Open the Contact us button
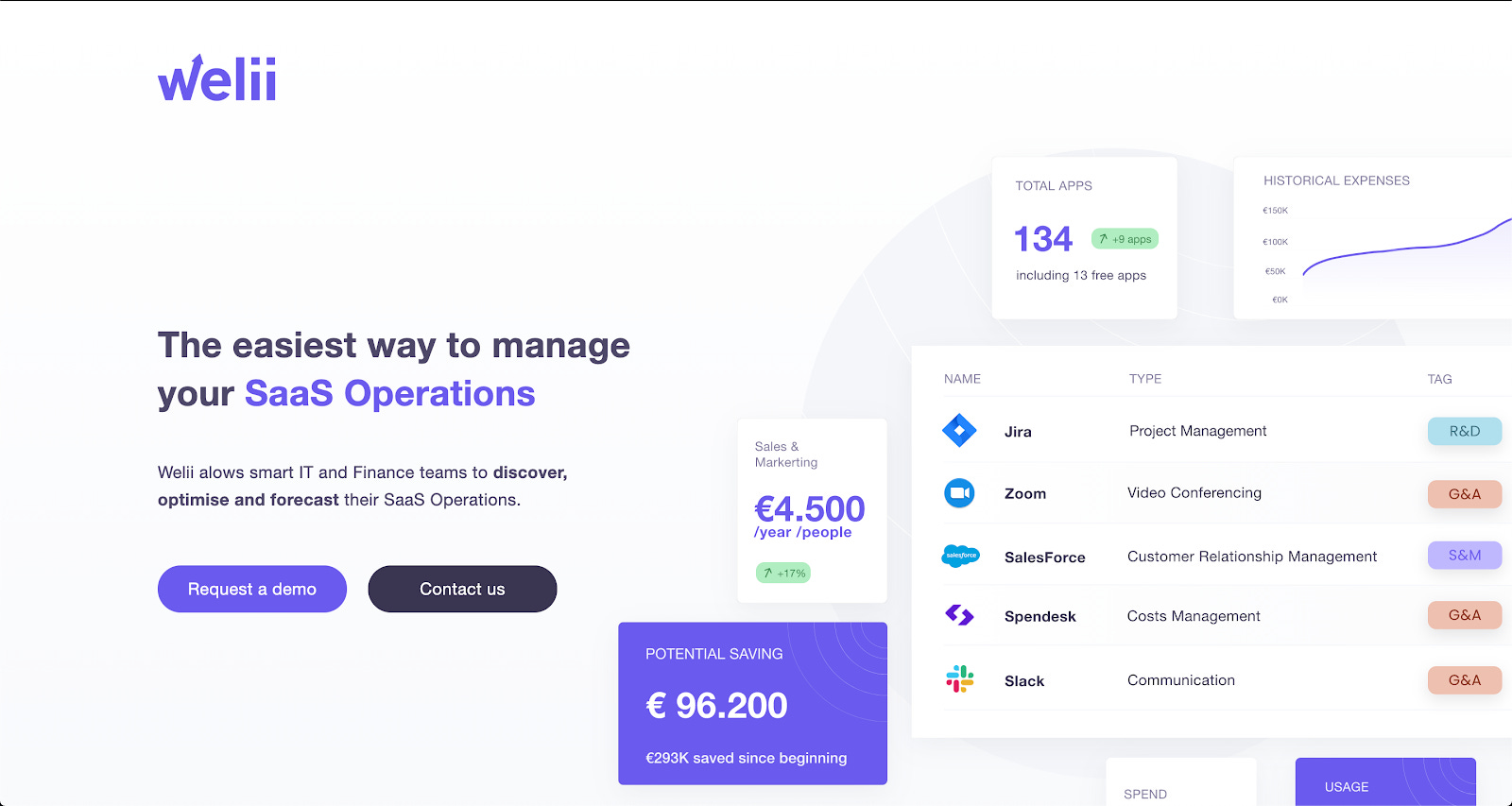1512x806 pixels. pyautogui.click(x=462, y=589)
